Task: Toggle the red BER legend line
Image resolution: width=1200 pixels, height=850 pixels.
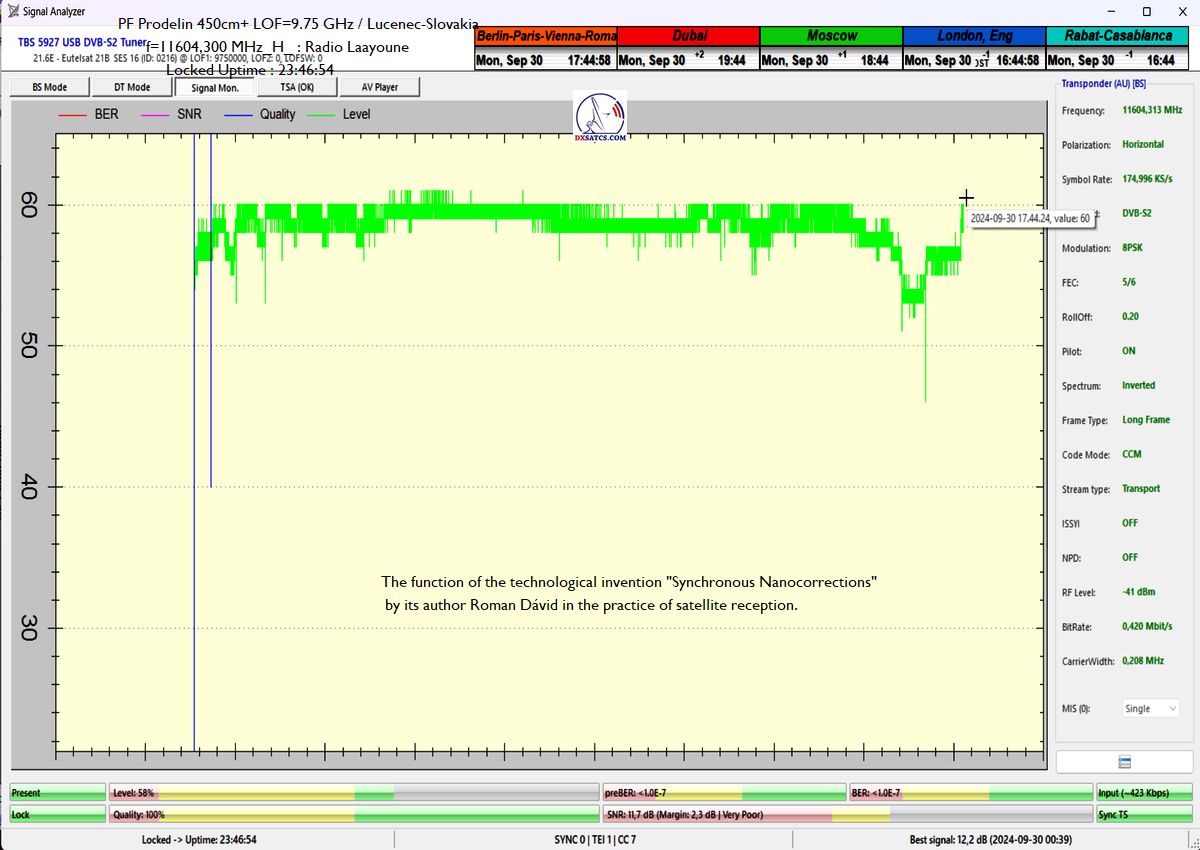Action: point(73,115)
